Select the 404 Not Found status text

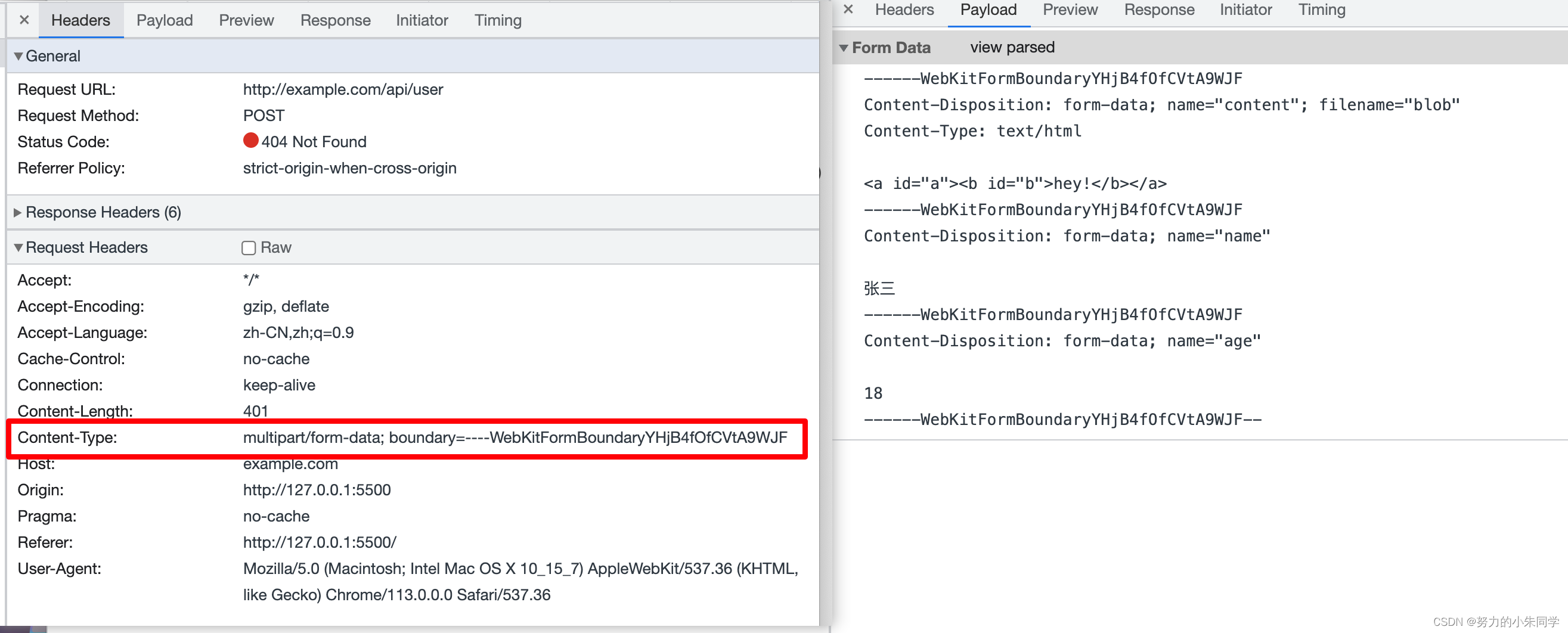(314, 142)
